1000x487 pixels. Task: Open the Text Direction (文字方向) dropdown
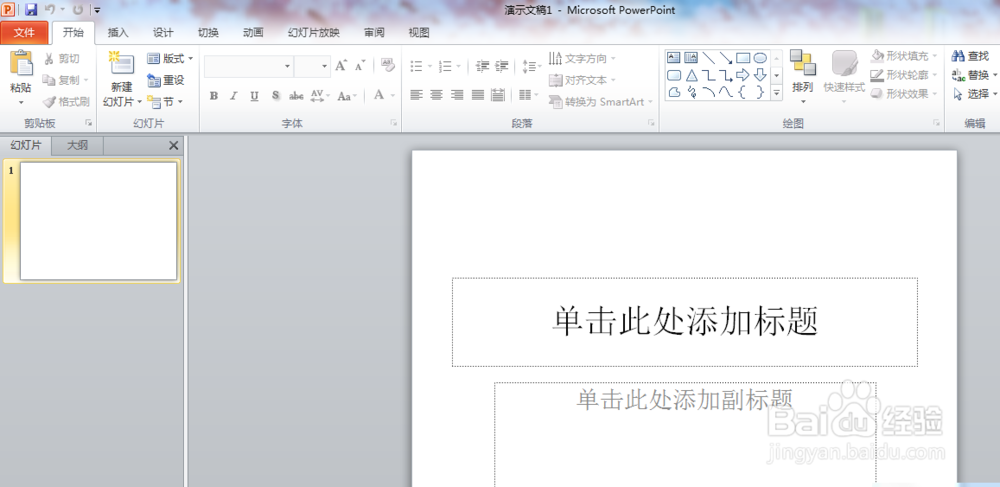tap(582, 59)
